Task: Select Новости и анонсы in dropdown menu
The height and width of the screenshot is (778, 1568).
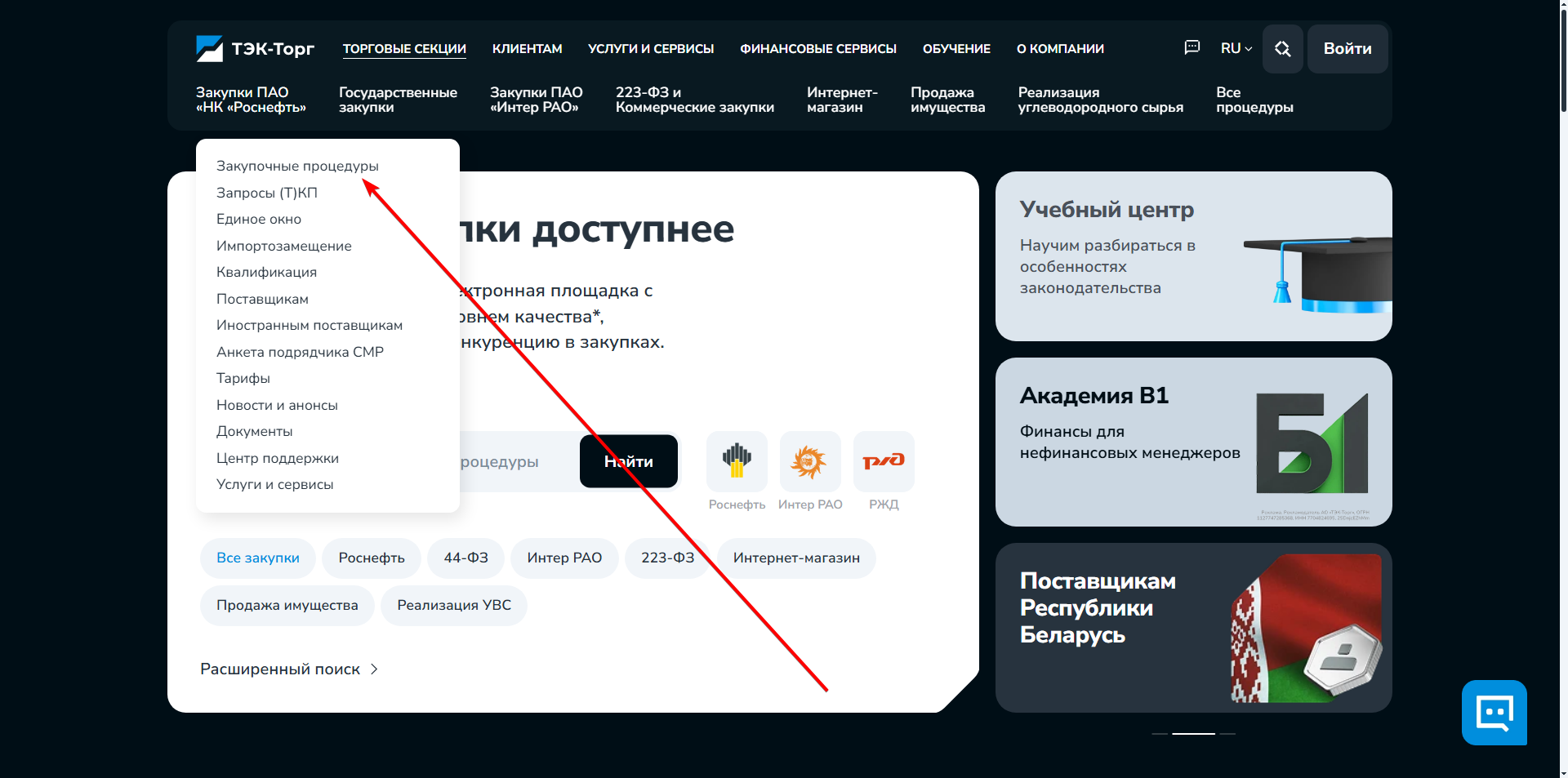Action: click(277, 405)
